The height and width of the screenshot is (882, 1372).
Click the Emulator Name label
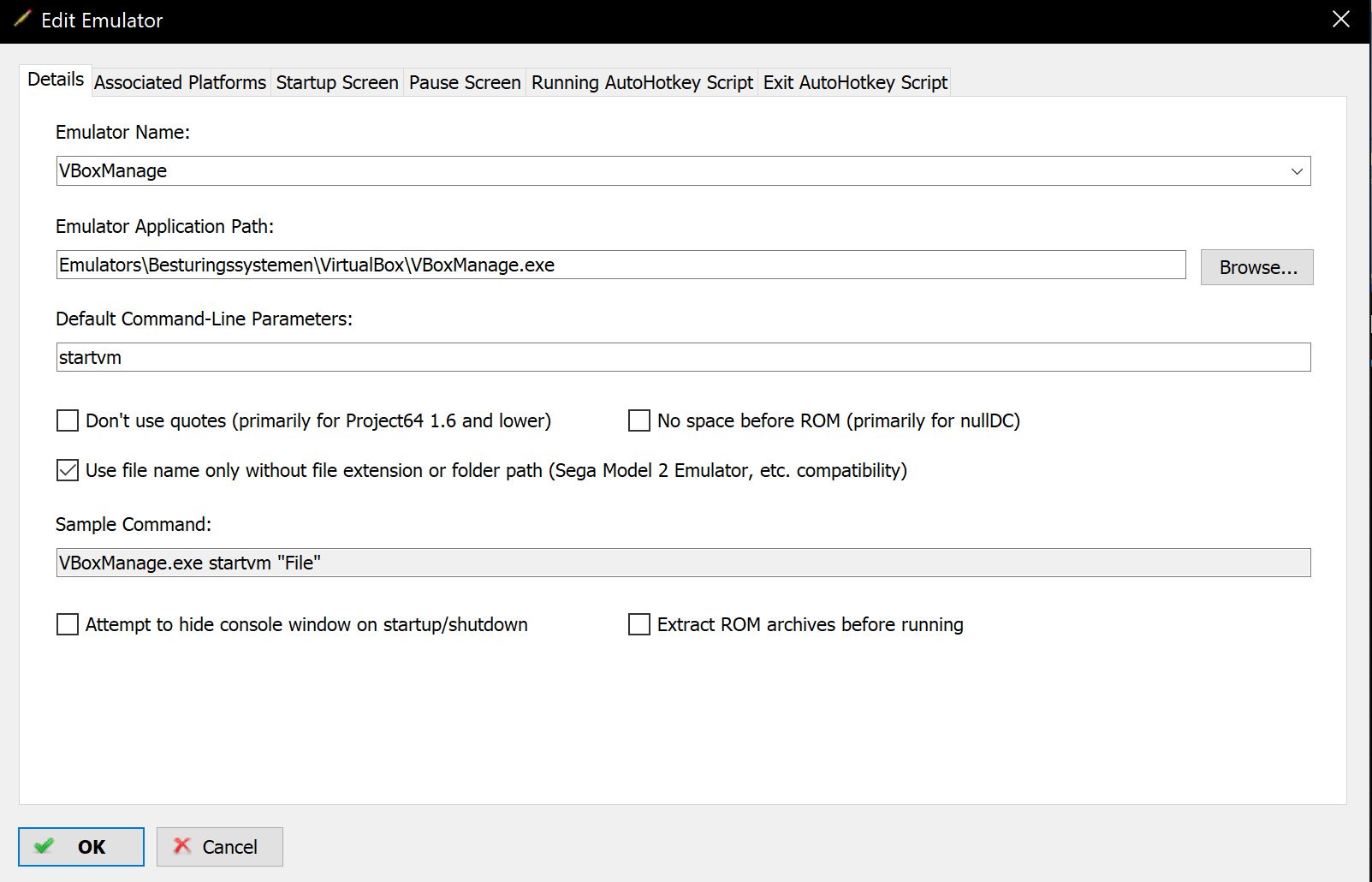click(122, 132)
